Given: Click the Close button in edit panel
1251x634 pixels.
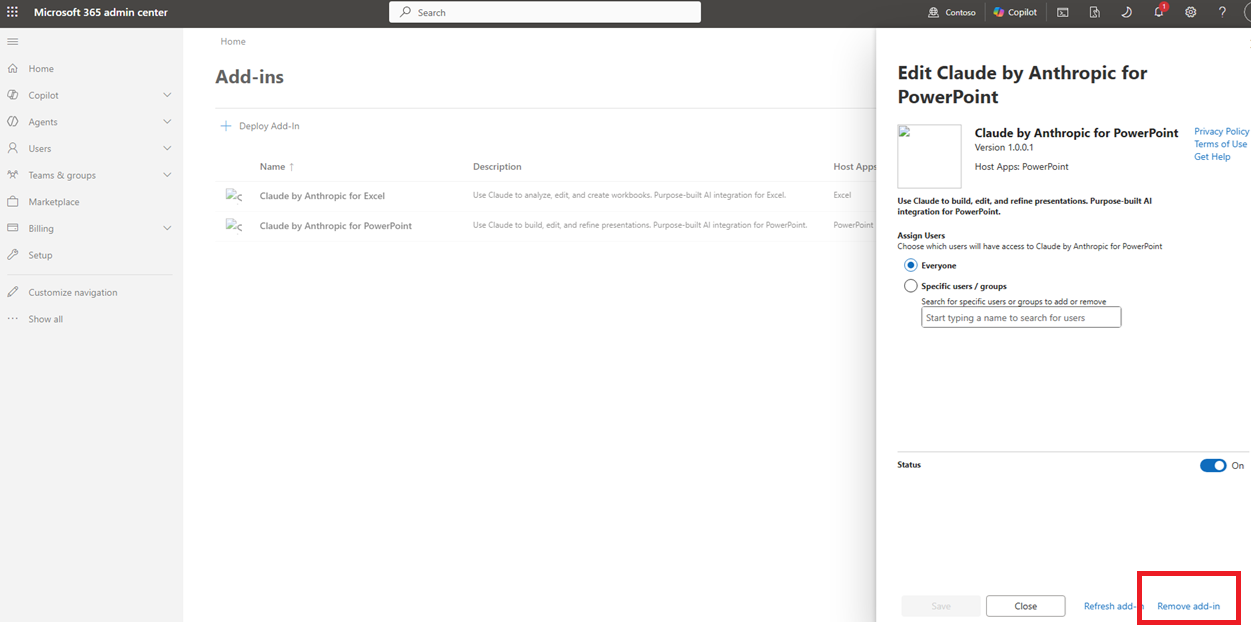Looking at the screenshot, I should (1025, 606).
